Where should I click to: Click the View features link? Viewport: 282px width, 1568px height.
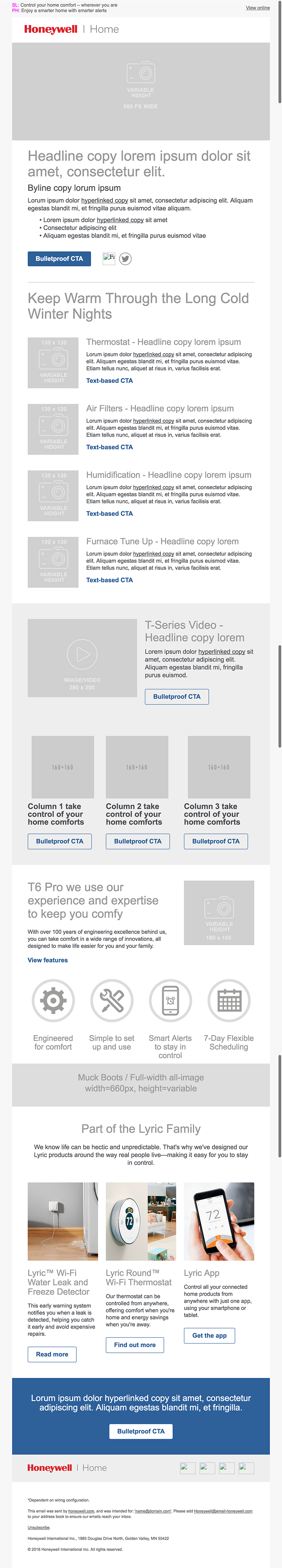pos(47,960)
